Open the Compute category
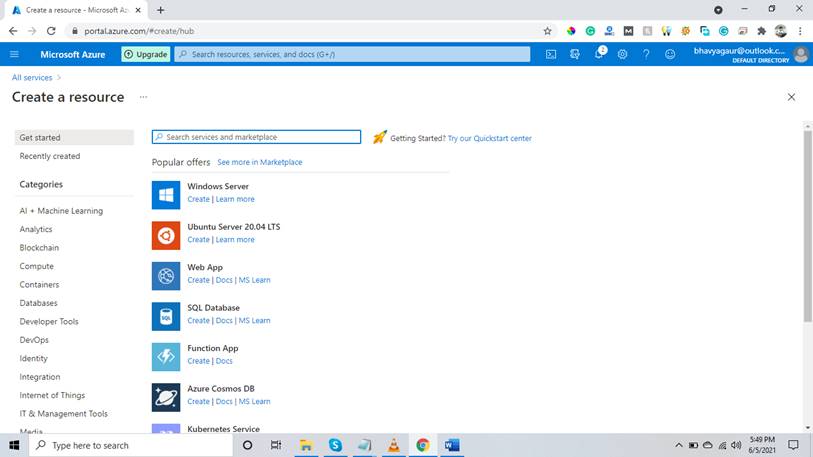This screenshot has width=813, height=457. [36, 266]
